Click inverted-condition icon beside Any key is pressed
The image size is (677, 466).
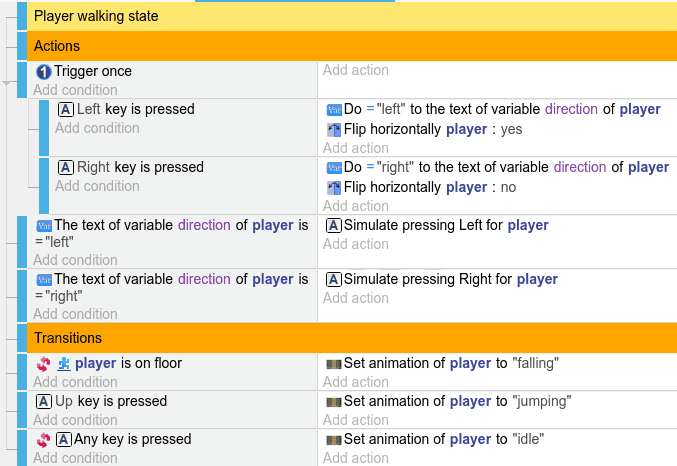tap(43, 440)
